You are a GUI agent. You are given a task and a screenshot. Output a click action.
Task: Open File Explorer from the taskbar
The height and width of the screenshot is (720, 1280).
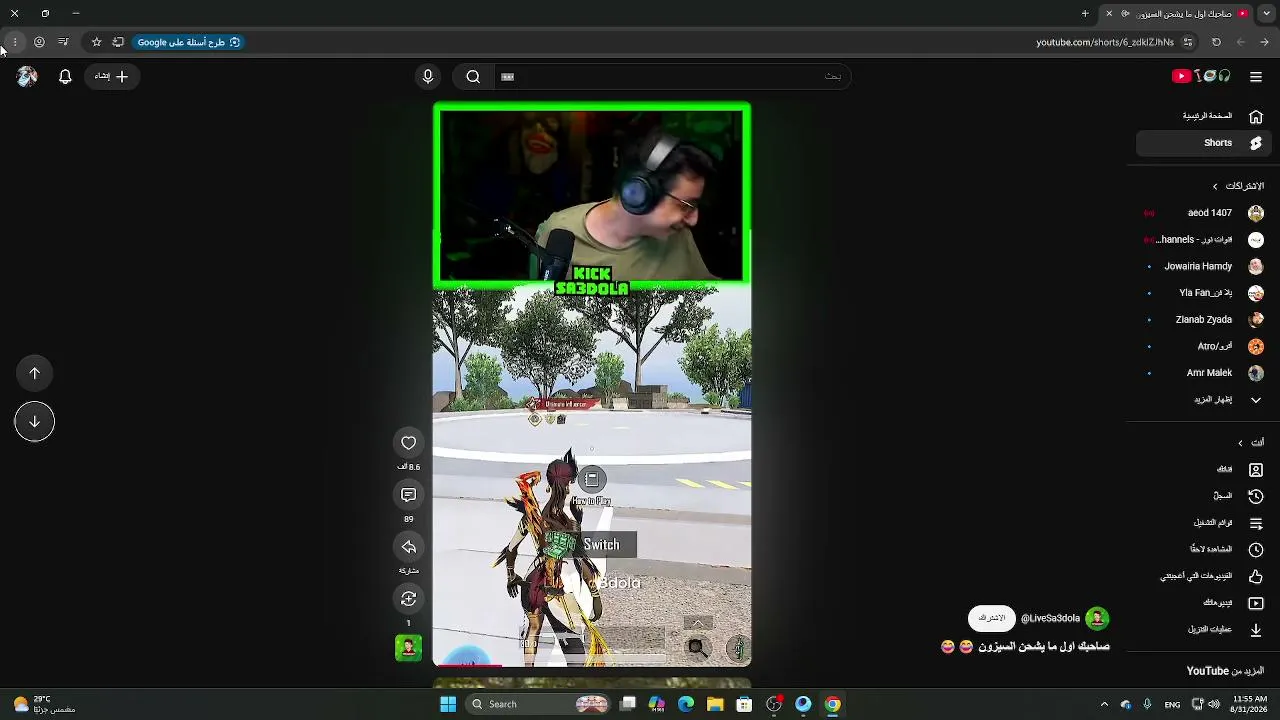715,704
